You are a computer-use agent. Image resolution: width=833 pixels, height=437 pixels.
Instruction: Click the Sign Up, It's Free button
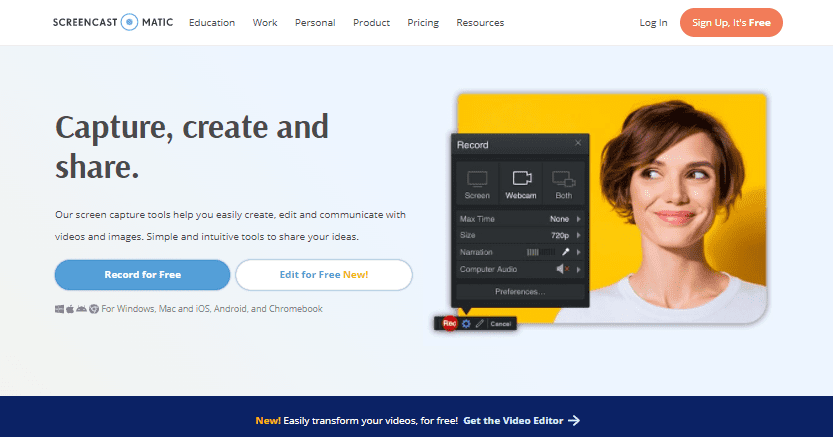(x=731, y=22)
